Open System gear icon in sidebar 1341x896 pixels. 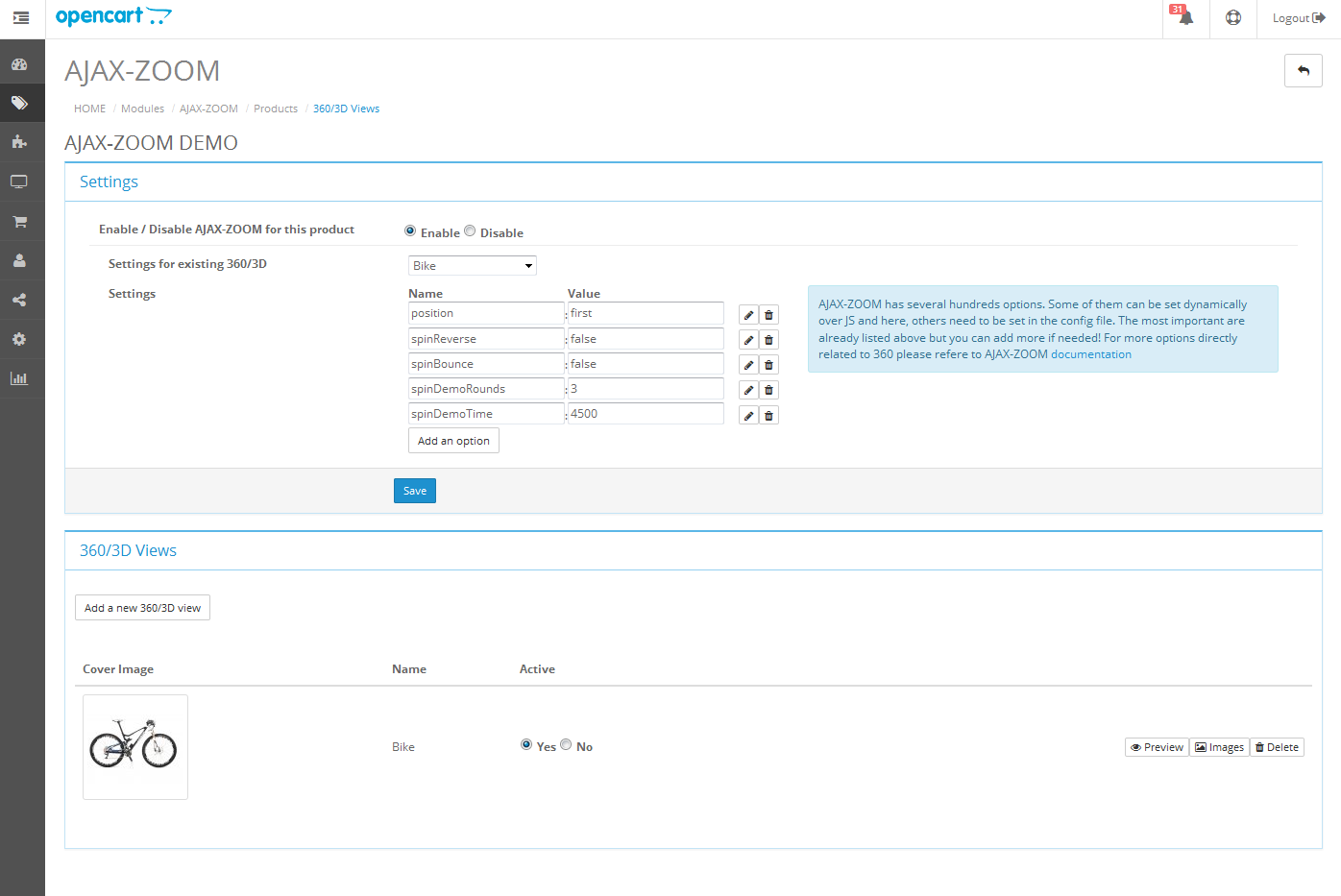(19, 339)
